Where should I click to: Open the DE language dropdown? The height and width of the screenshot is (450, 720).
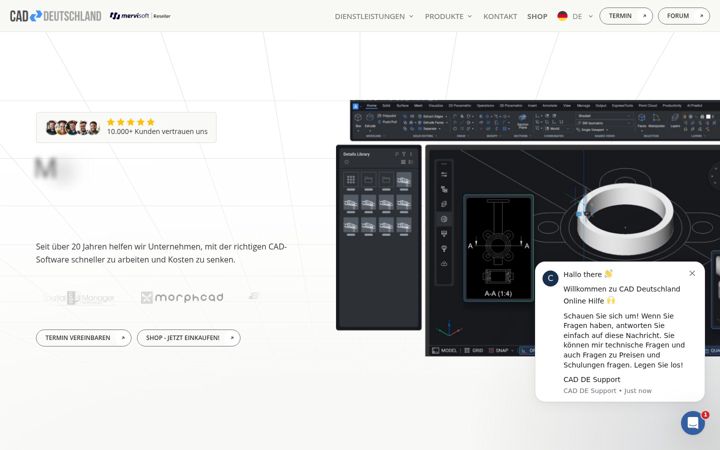pyautogui.click(x=583, y=17)
